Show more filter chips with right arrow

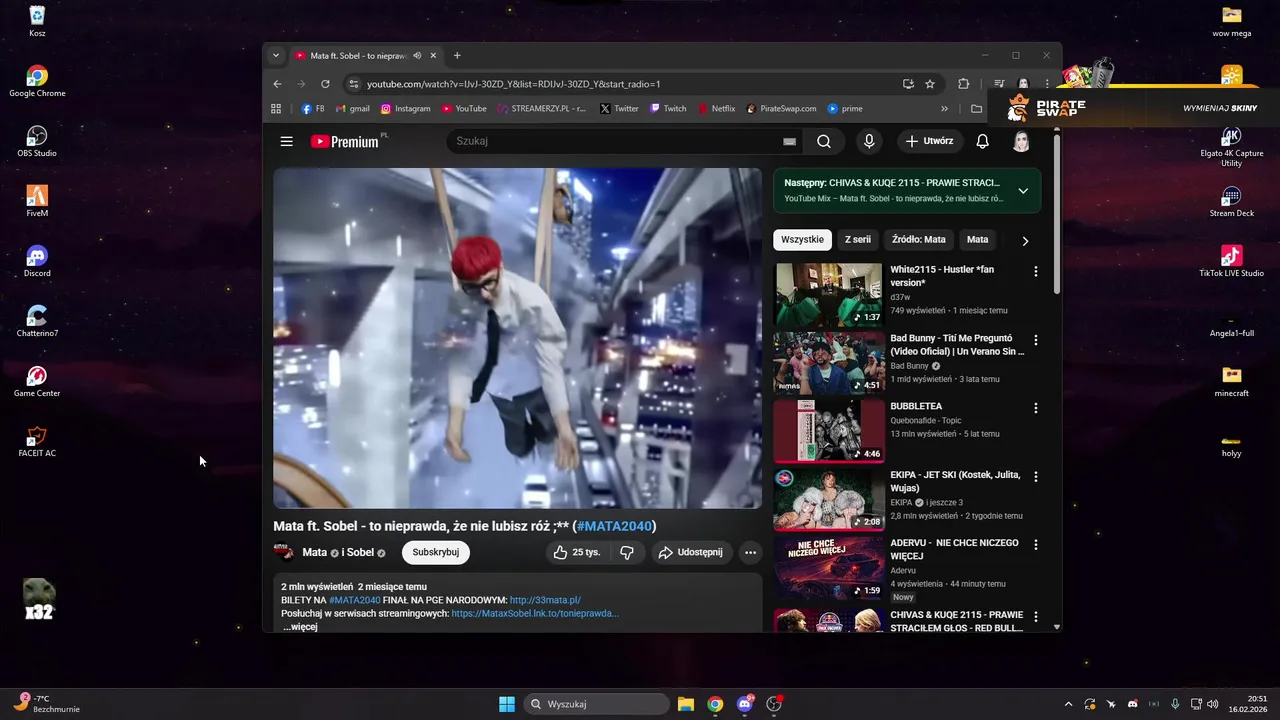[x=1025, y=241]
